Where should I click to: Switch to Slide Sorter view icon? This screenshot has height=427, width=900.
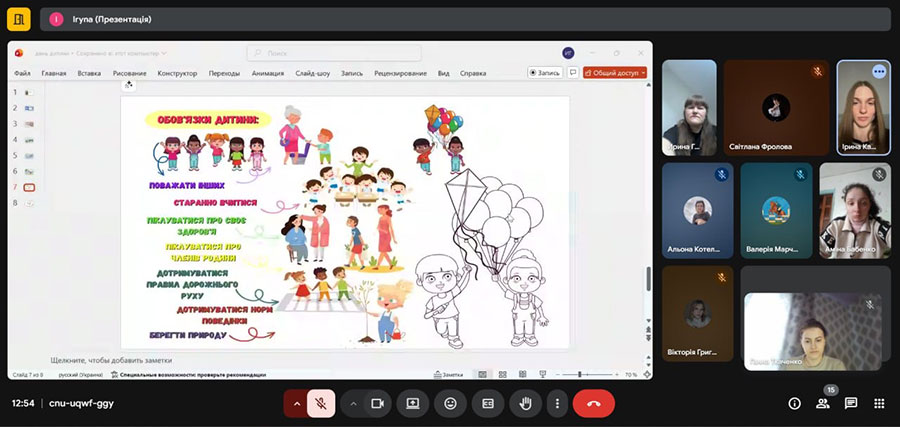(503, 375)
